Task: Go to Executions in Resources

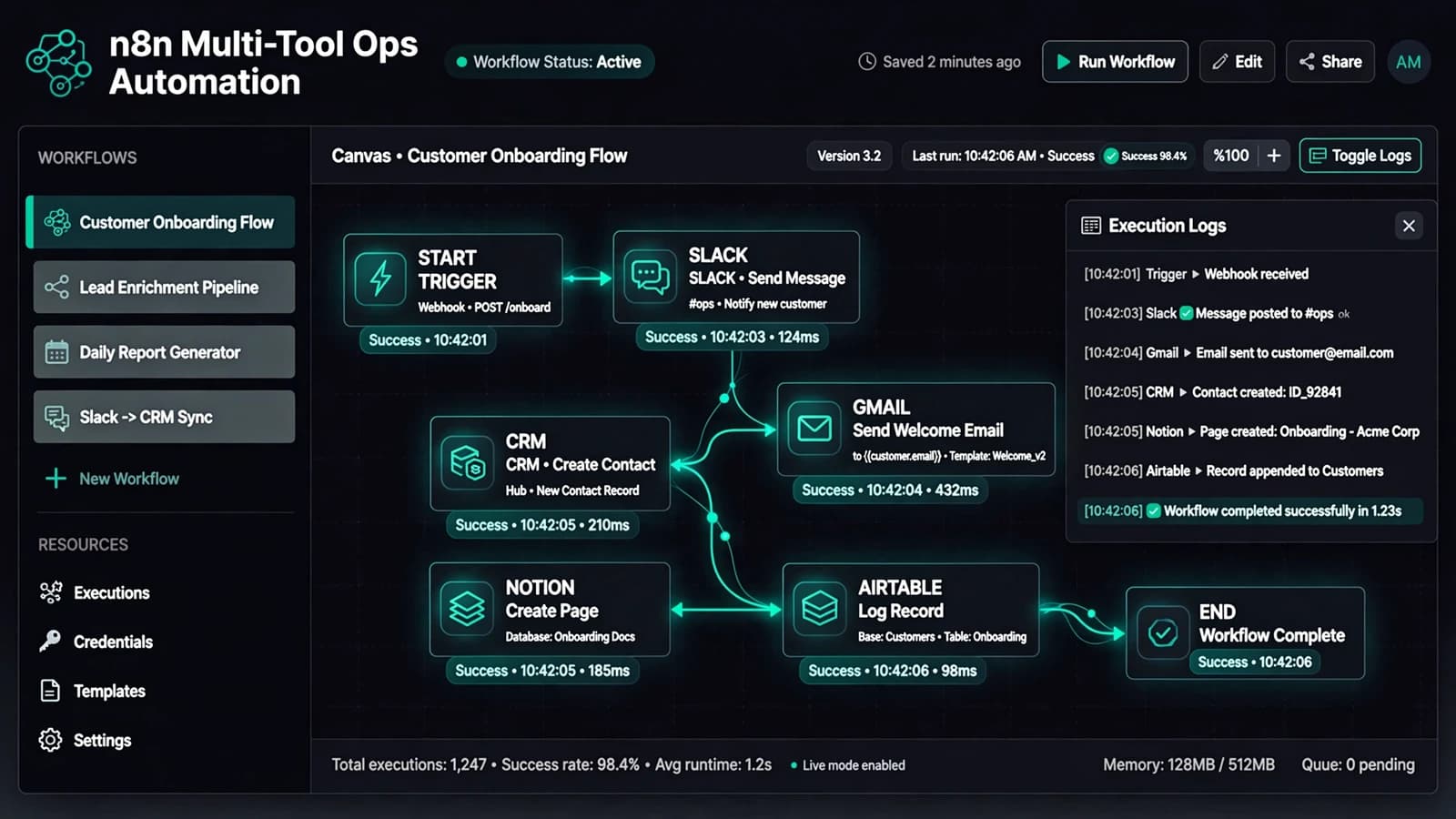Action: 95,592
